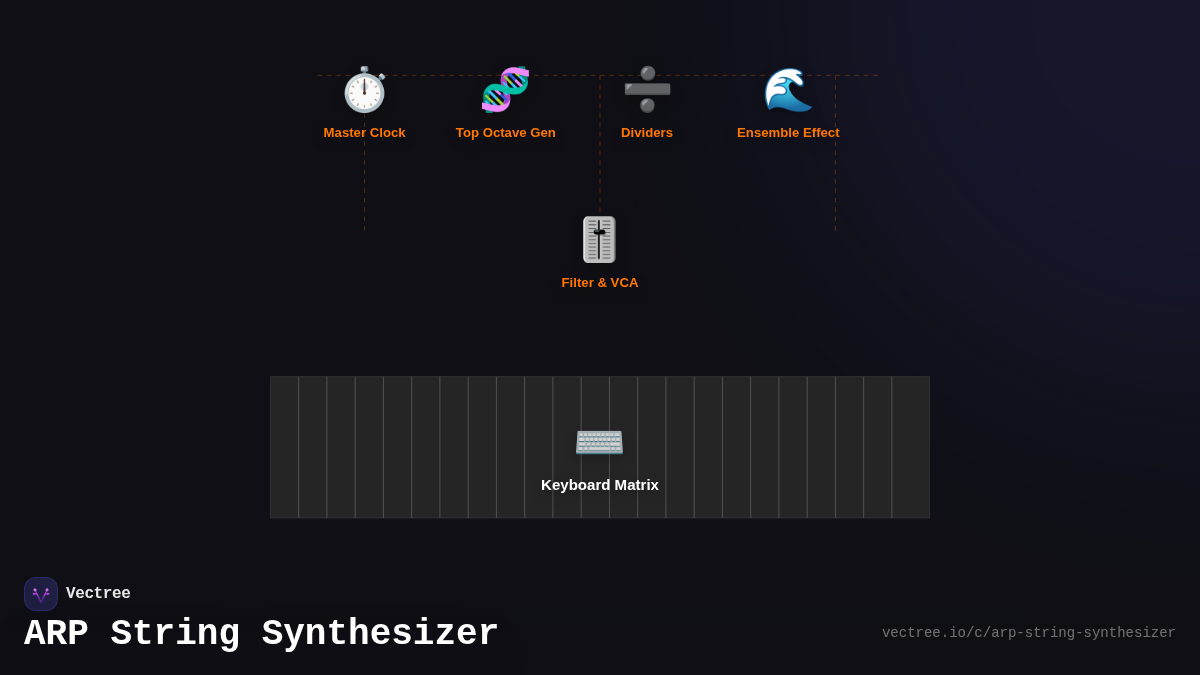Screen dimensions: 1200x675
Task: Select the Keyboard Matrix label
Action: tap(600, 485)
